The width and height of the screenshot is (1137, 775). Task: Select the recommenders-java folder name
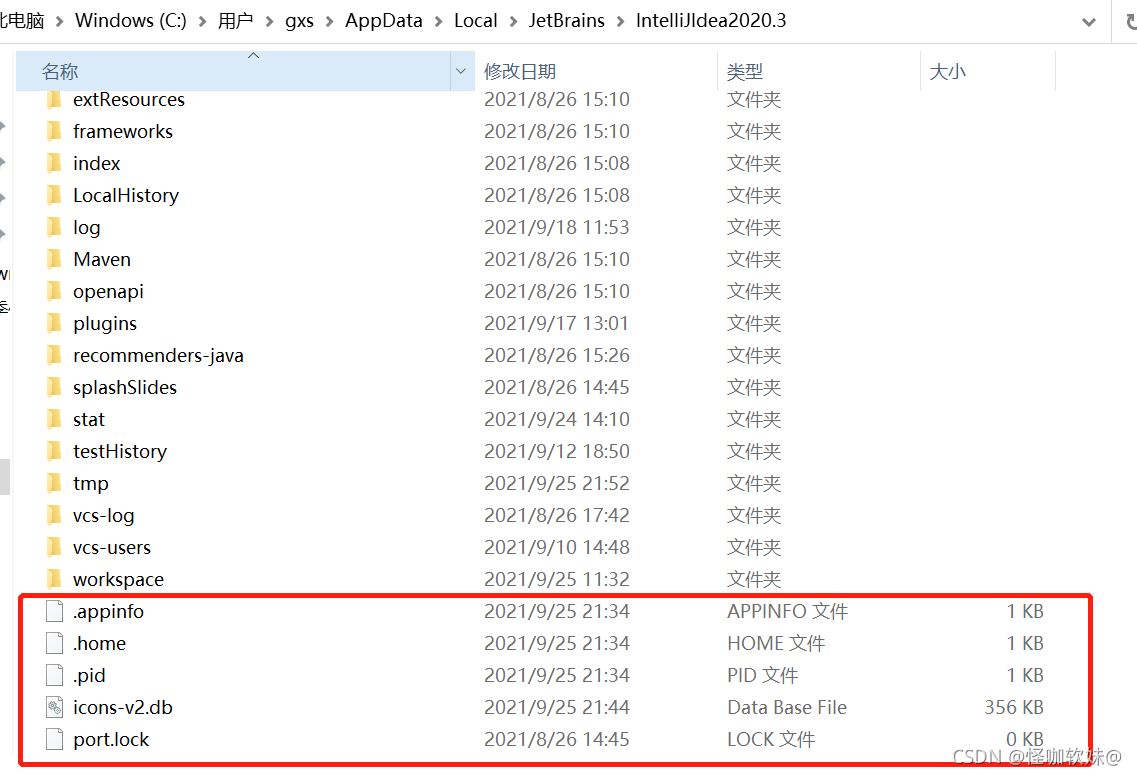[x=158, y=355]
